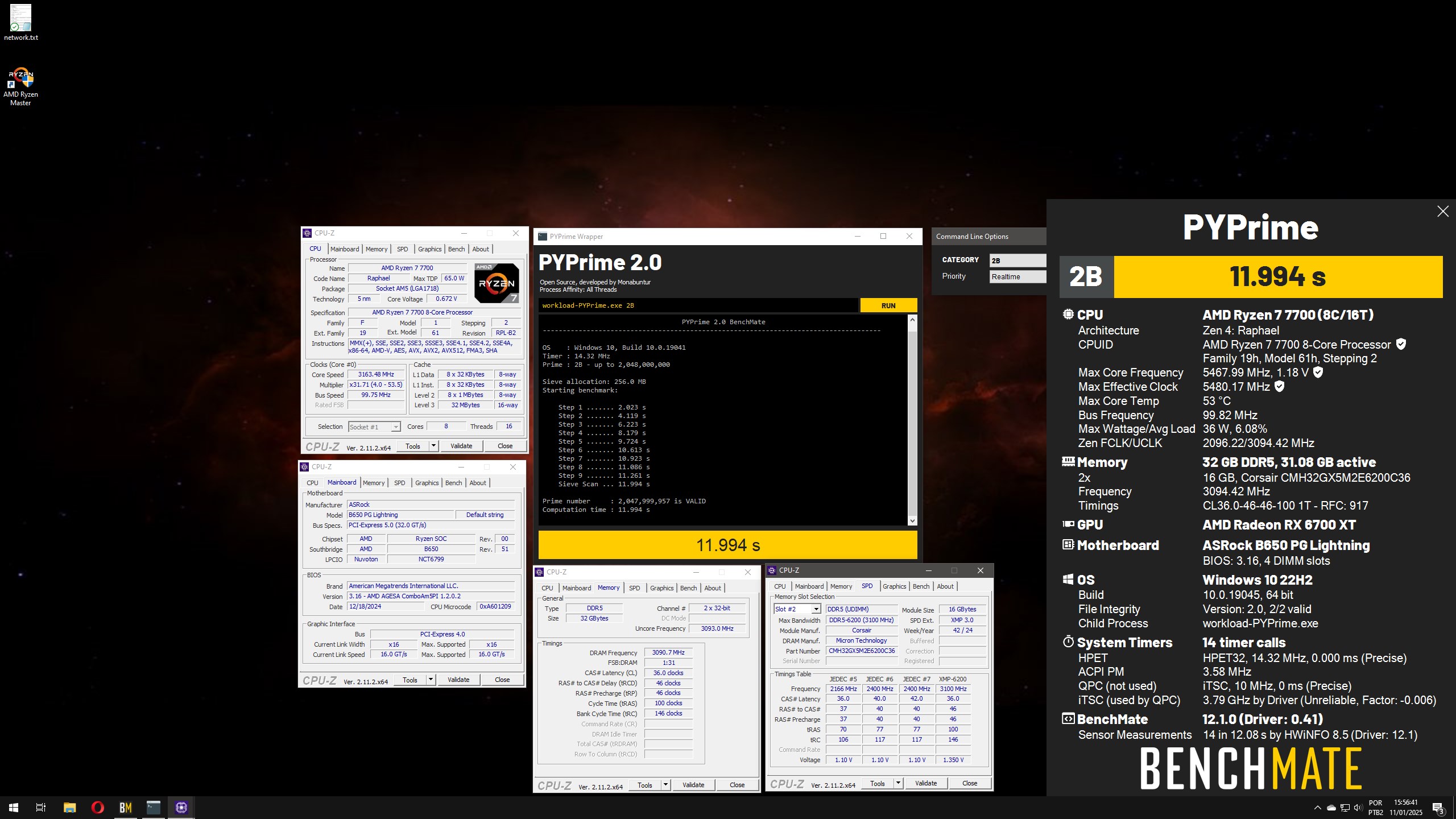1456x819 pixels.
Task: Close the BenchMate result panel
Action: (x=1443, y=212)
